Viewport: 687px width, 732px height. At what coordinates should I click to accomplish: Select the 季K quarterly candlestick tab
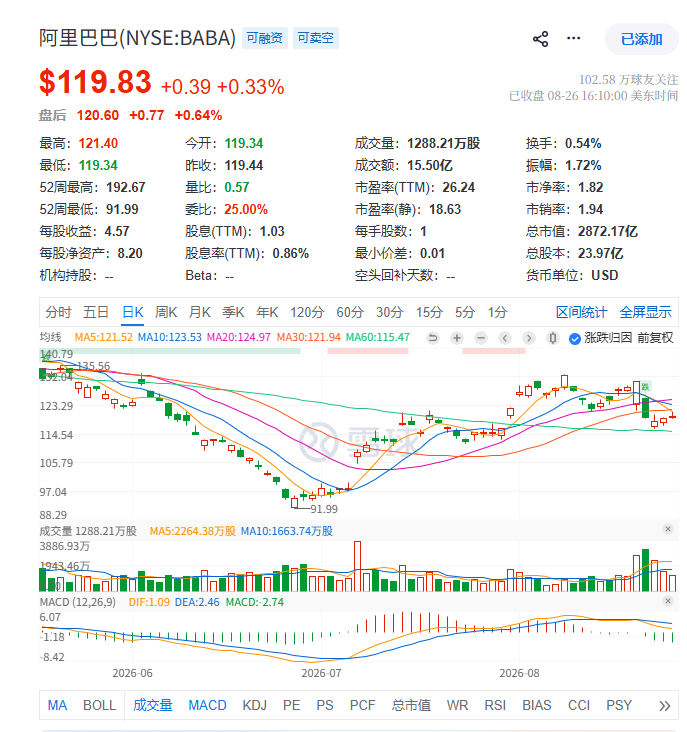point(233,312)
